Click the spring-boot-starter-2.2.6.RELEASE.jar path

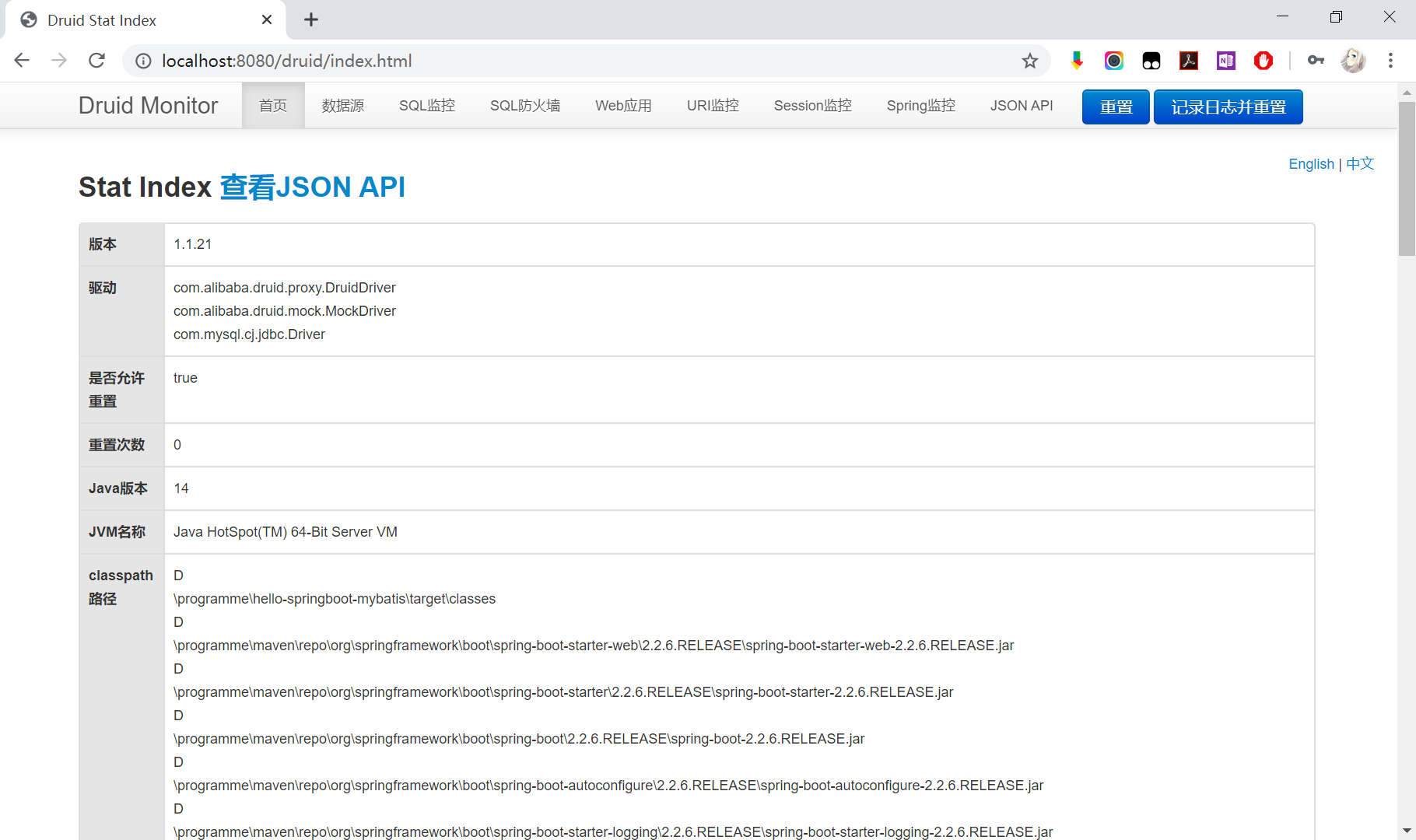click(x=563, y=692)
